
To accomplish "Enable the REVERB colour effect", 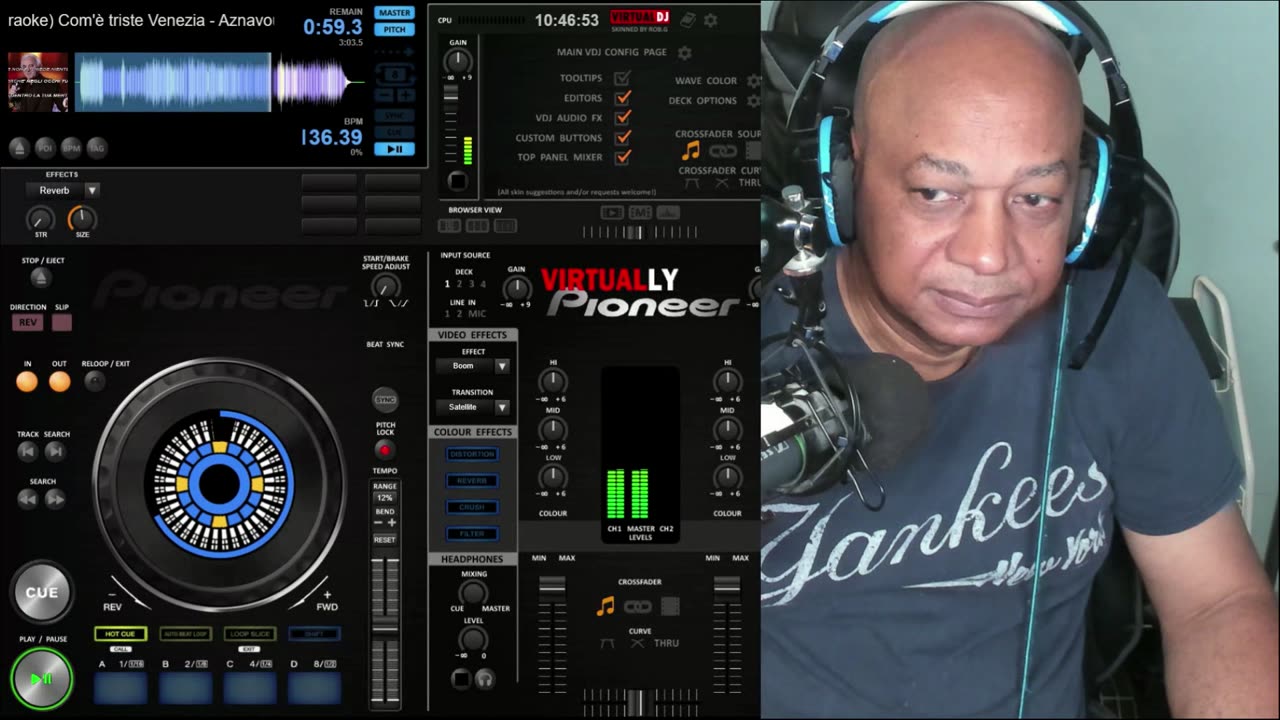I will [472, 481].
